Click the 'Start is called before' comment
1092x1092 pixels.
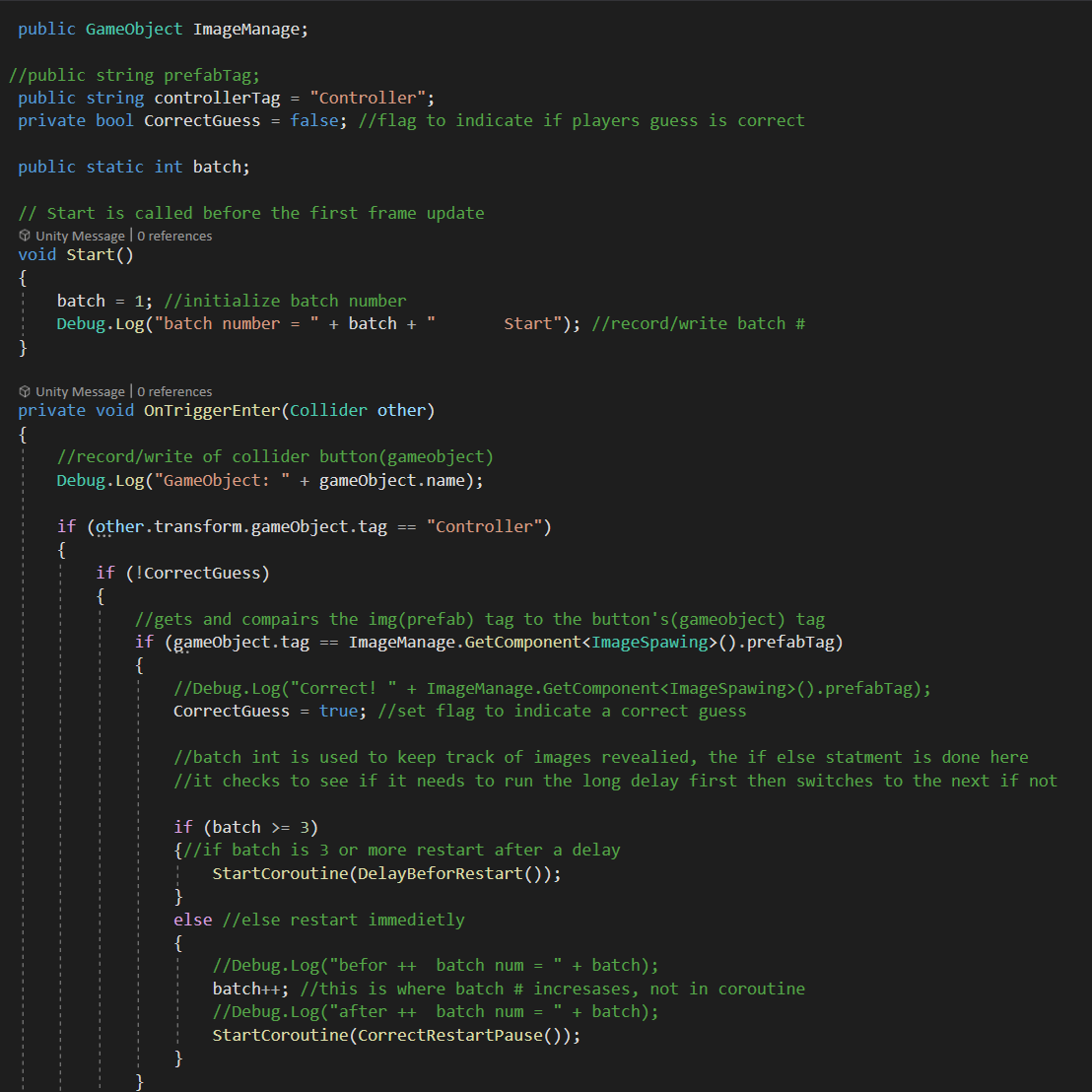(250, 213)
